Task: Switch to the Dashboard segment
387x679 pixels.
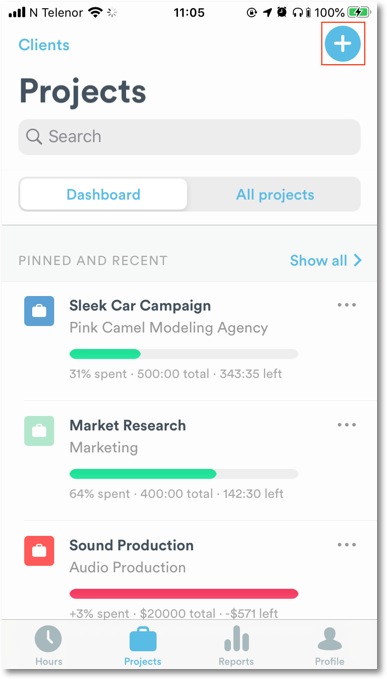Action: 103,194
